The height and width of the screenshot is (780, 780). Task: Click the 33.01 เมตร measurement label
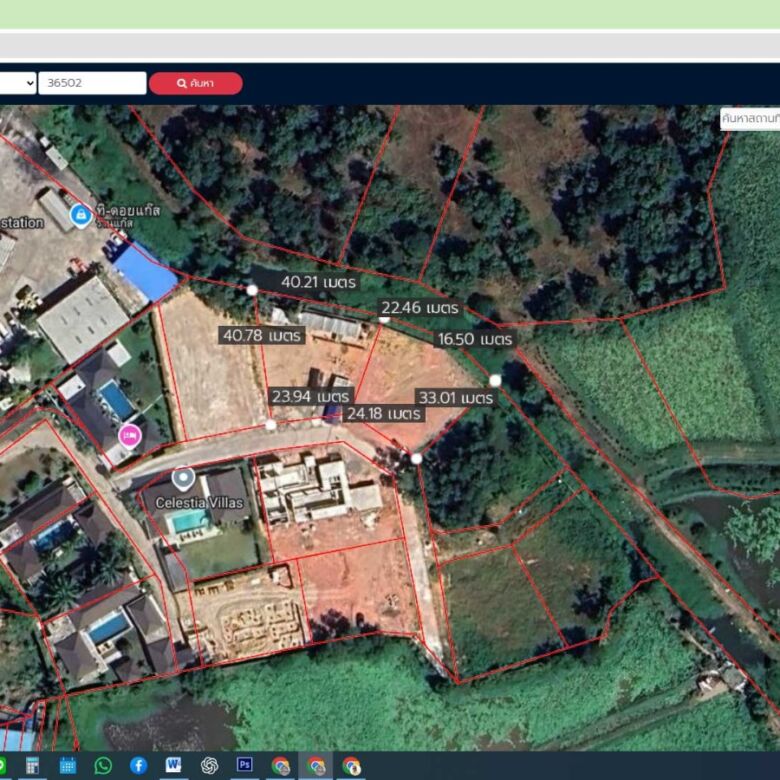[455, 398]
